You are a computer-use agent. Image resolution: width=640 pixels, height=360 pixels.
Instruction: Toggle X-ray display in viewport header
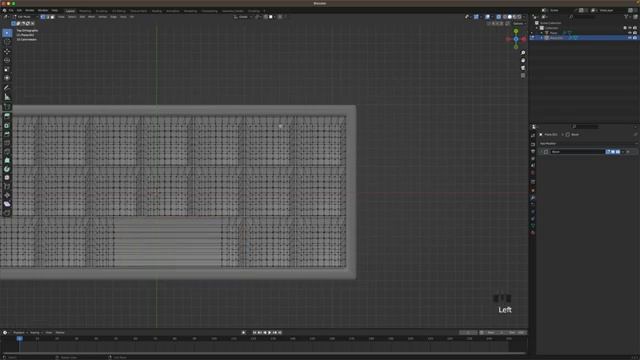point(498,17)
